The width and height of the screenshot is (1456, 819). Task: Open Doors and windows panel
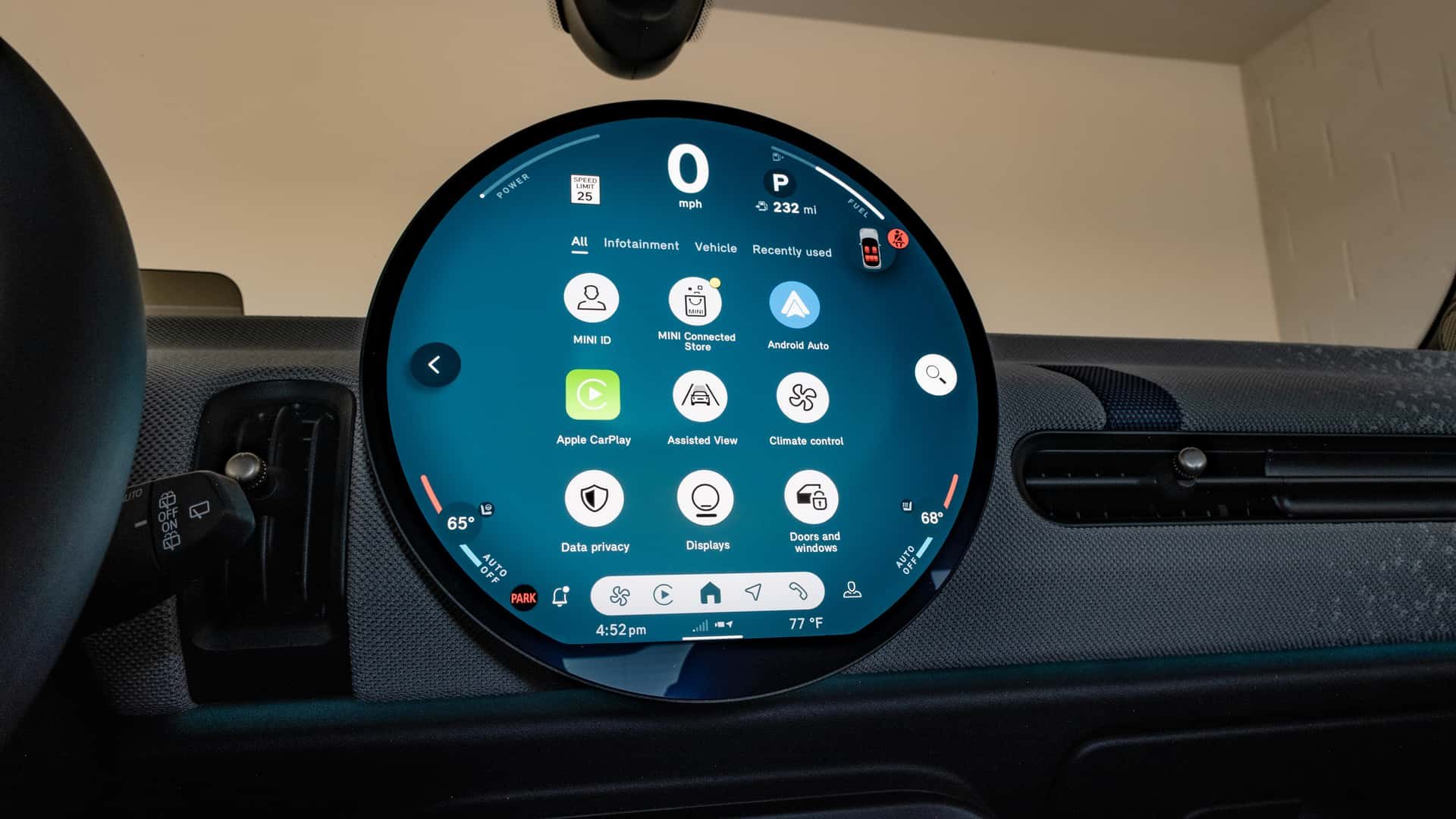click(814, 510)
